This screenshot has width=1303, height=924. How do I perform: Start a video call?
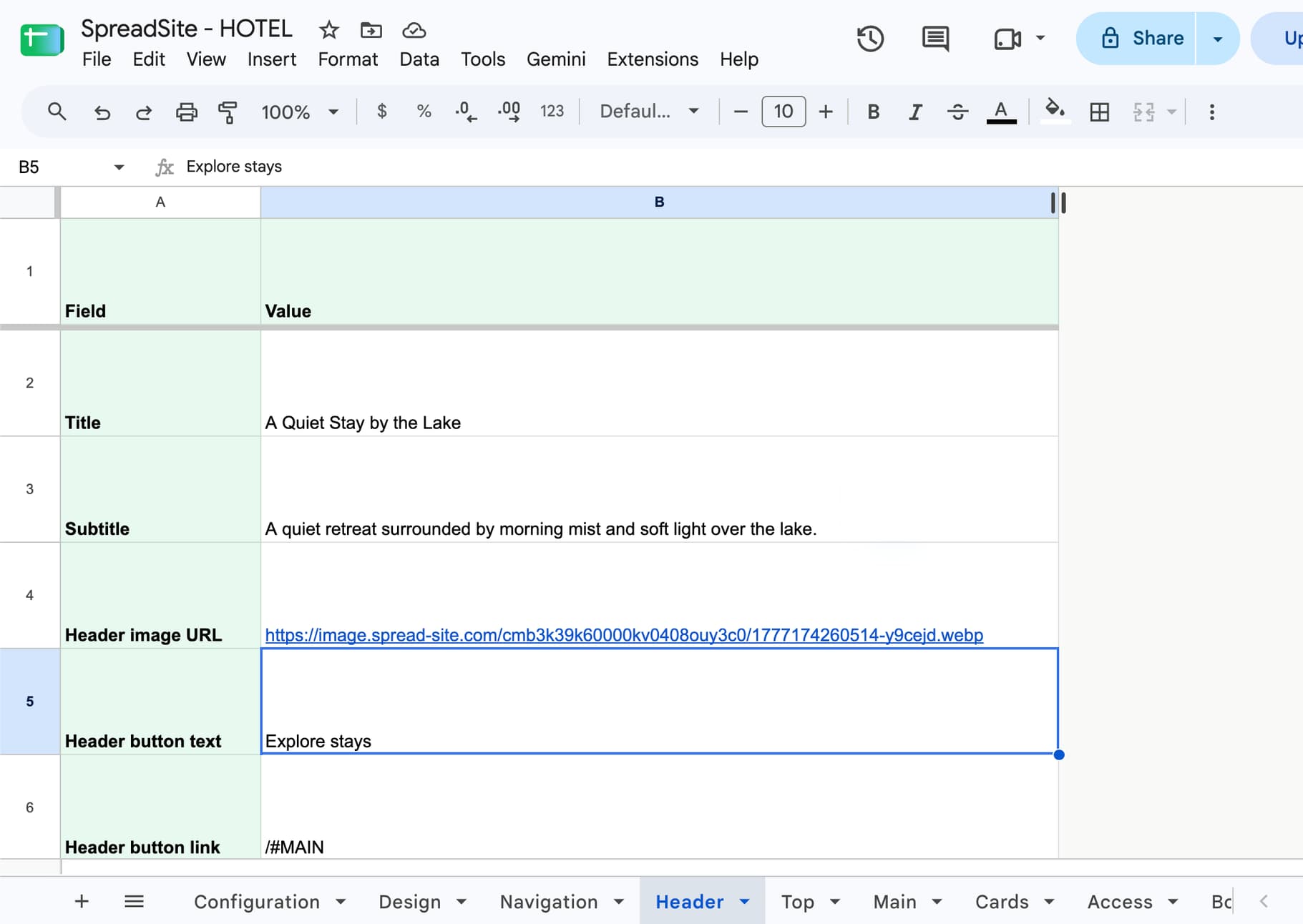tap(1007, 39)
